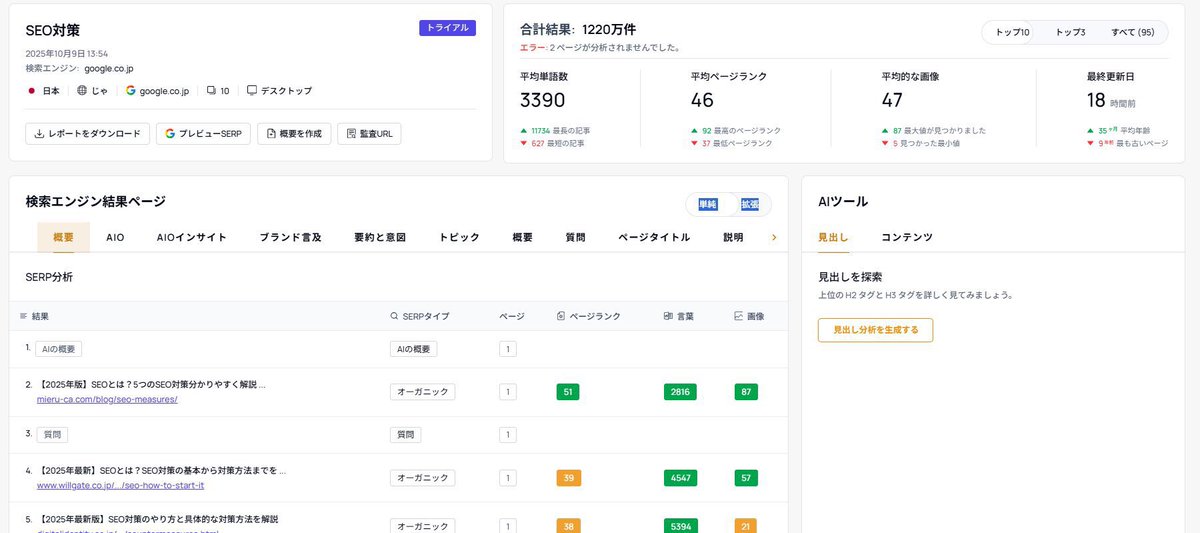Click the document-plus icon in 概要を作成
This screenshot has width=1200, height=533.
pyautogui.click(x=271, y=133)
